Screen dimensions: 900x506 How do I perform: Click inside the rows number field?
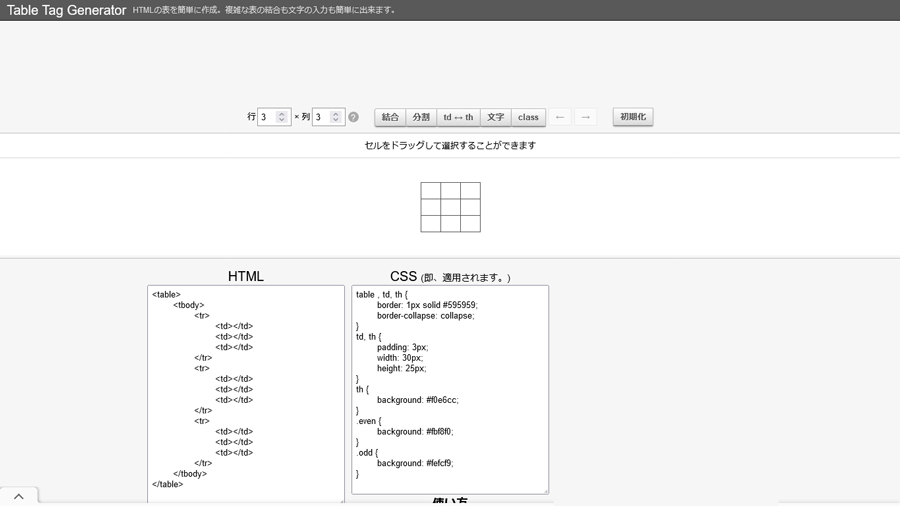coord(267,117)
